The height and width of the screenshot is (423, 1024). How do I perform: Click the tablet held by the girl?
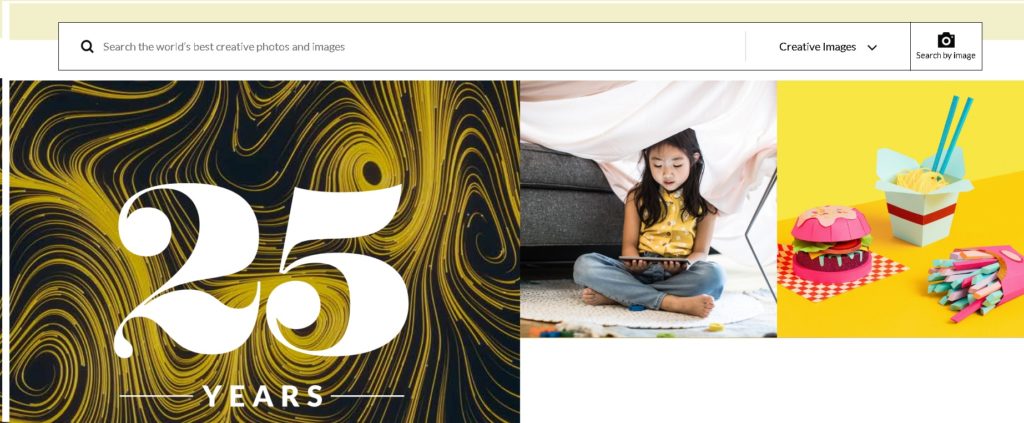[x=654, y=260]
